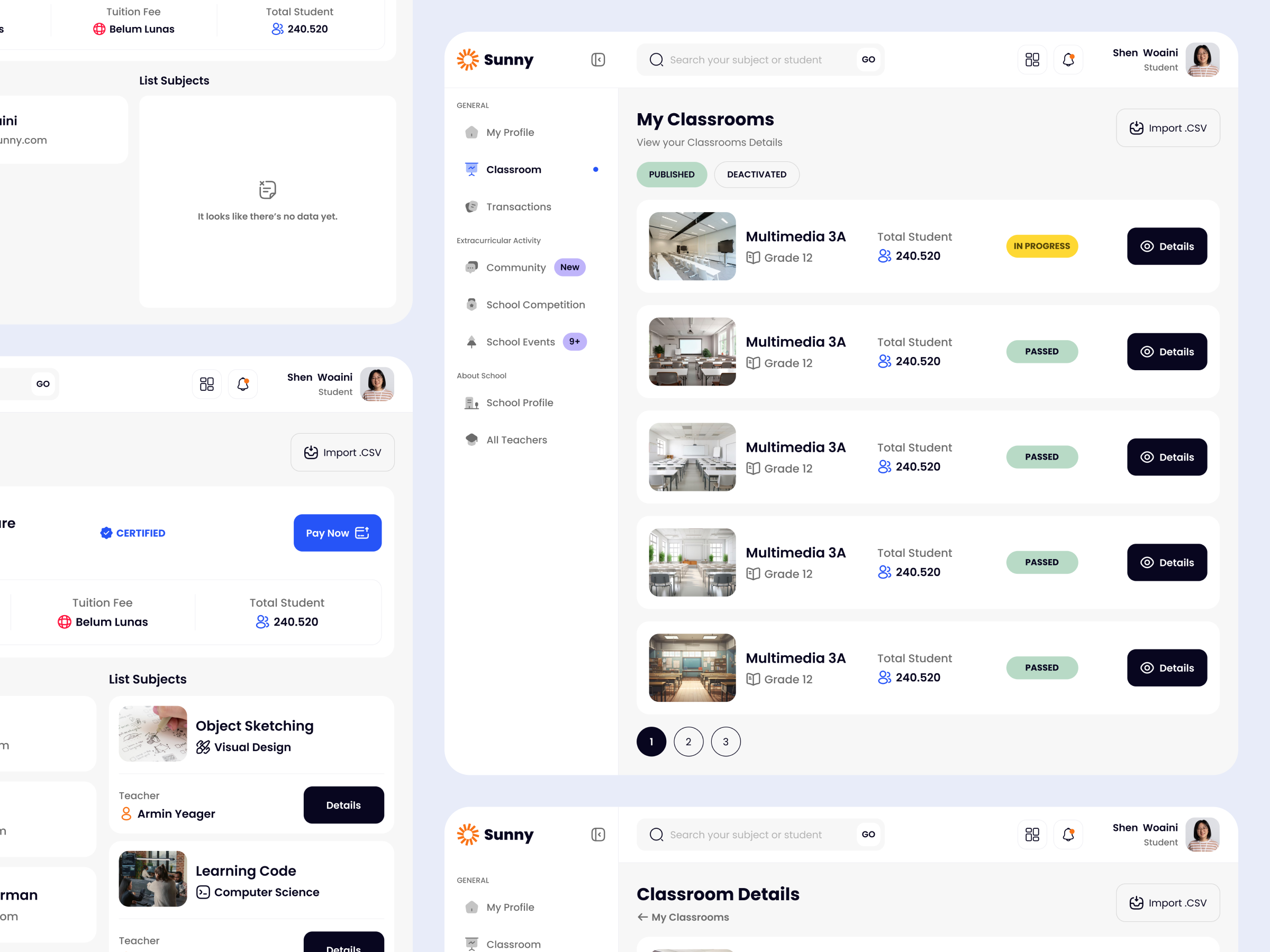
Task: Click Belum Lunas globe icon in top-left card
Action: pos(99,29)
